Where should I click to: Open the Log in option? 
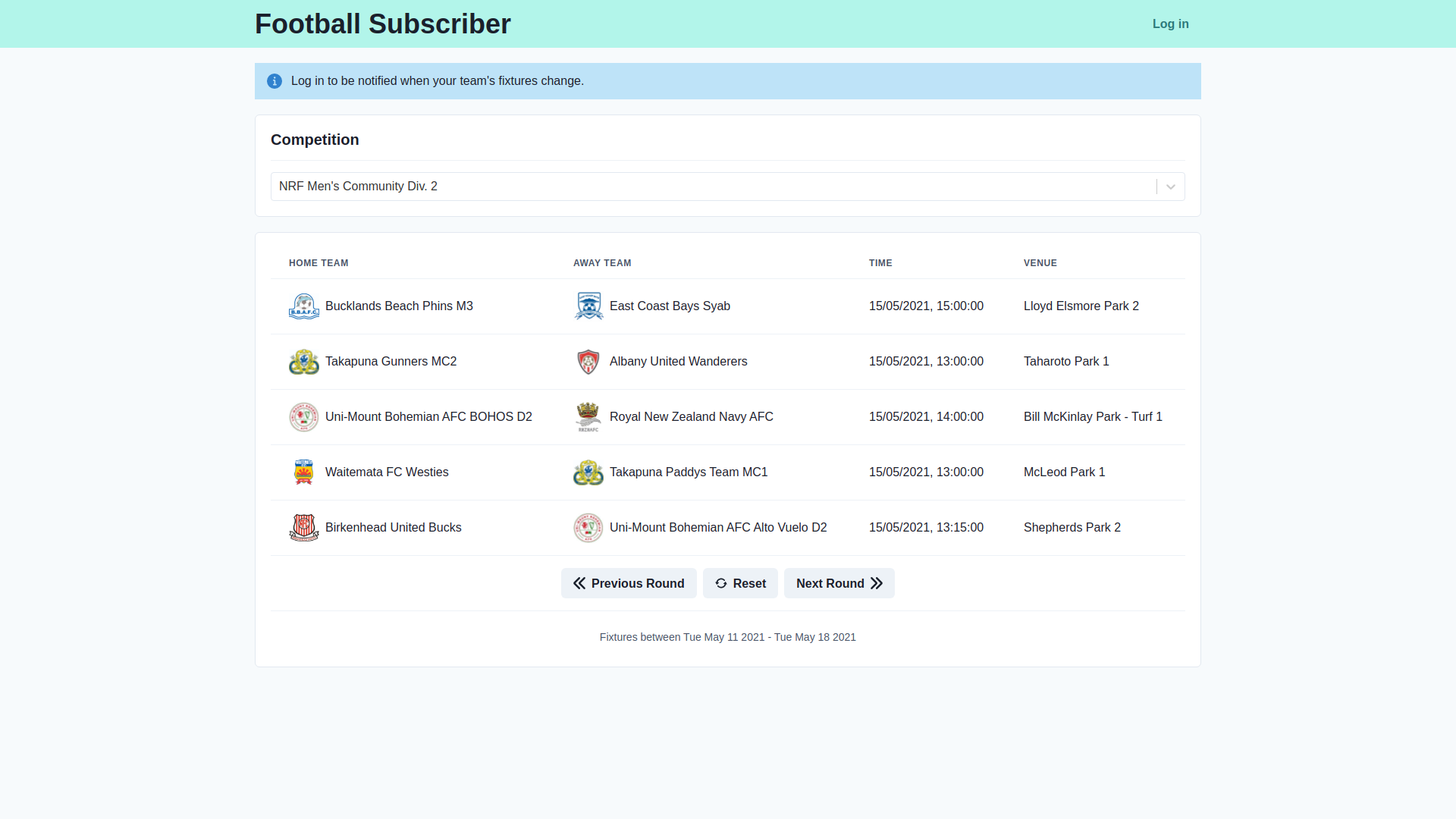pos(1170,24)
